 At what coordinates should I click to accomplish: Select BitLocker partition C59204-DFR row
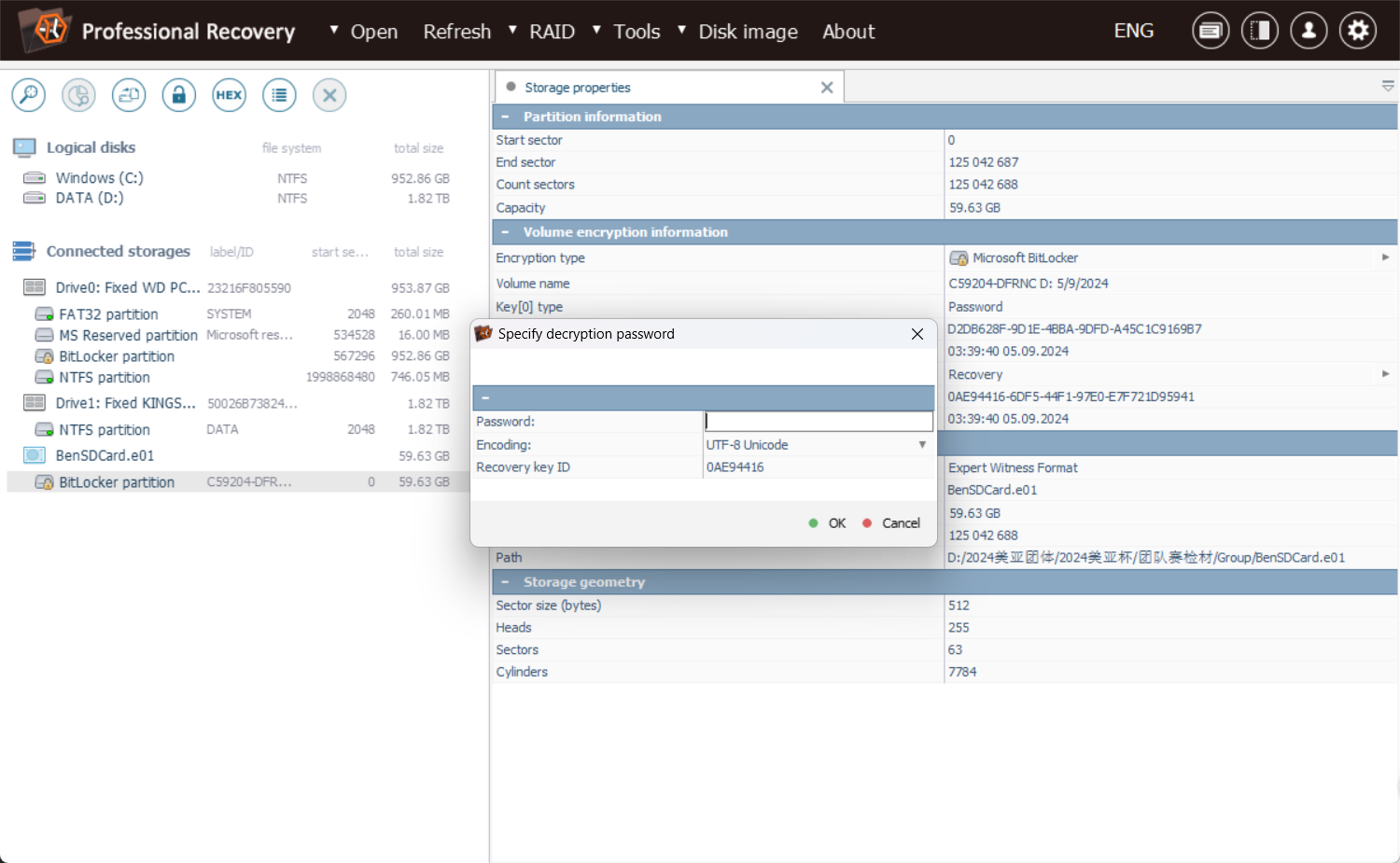click(x=238, y=482)
